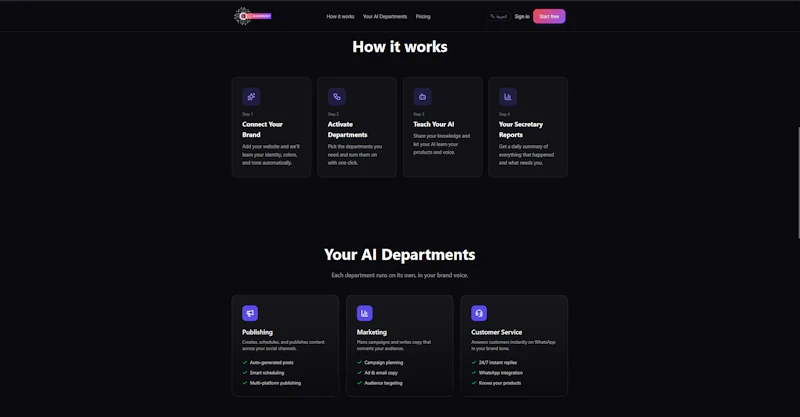Select the Step 4 label
800x417 pixels.
point(504,114)
